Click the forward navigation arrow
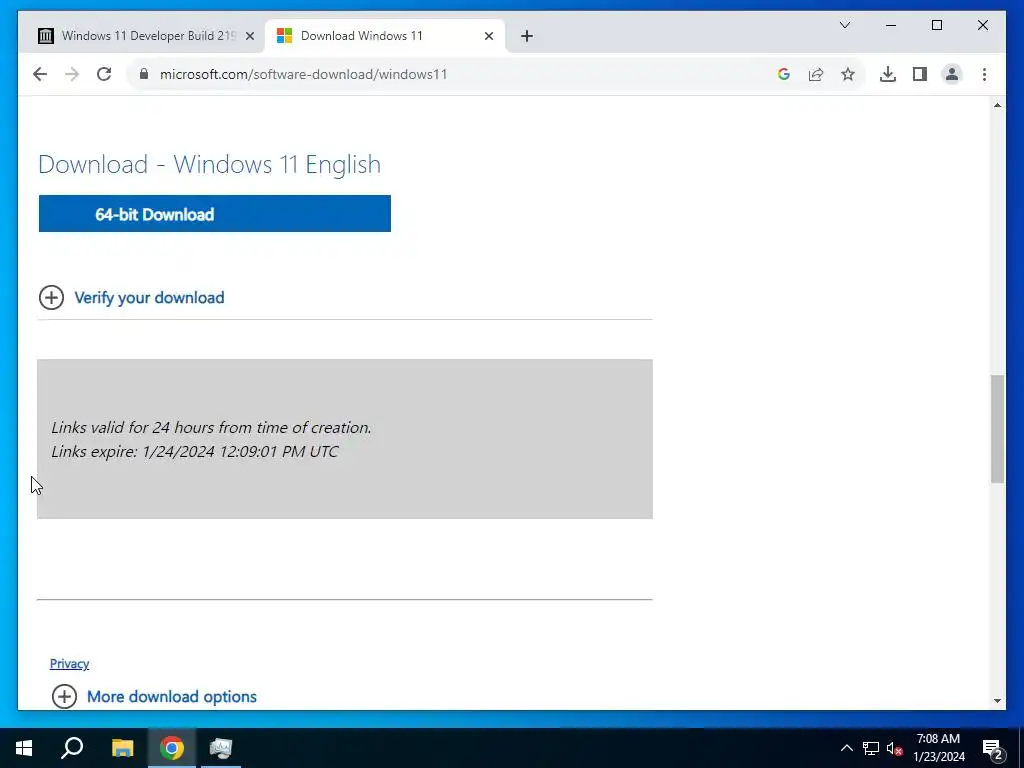The image size is (1024, 768). tap(72, 74)
